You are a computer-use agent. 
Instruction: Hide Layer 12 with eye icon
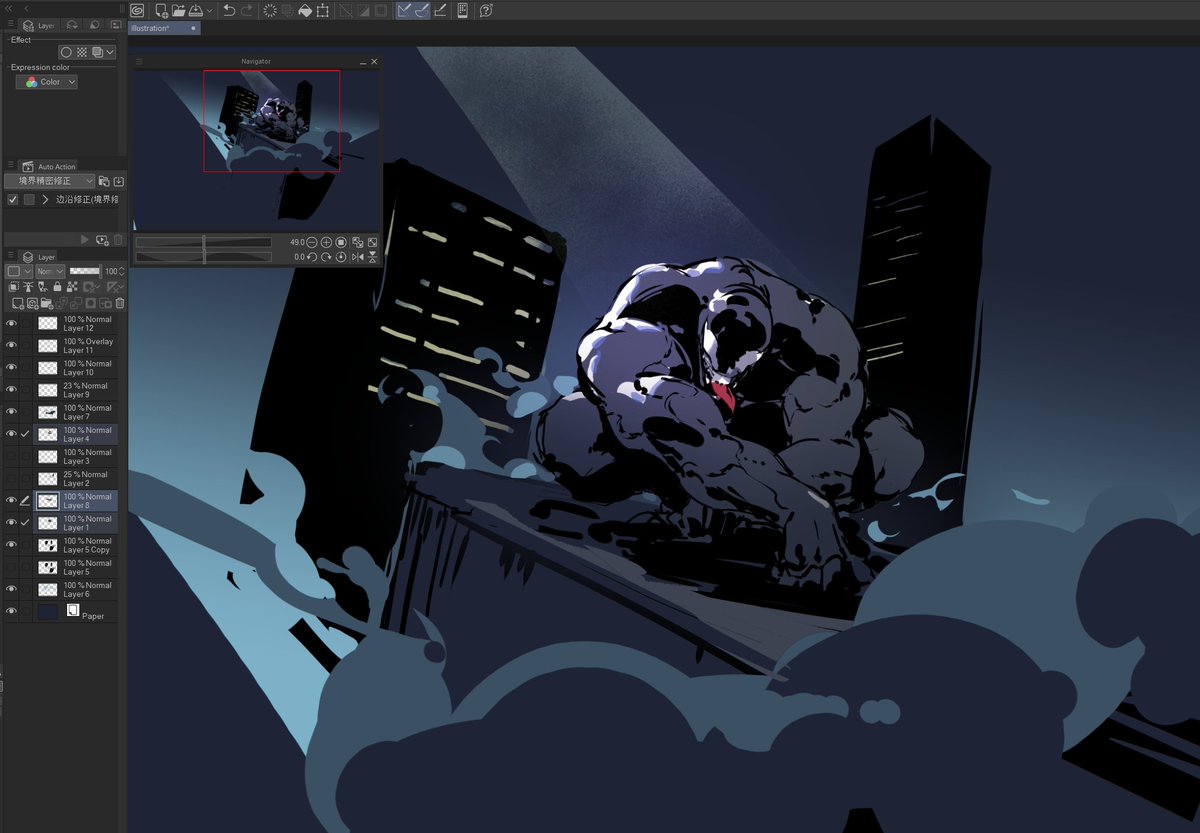tap(11, 323)
